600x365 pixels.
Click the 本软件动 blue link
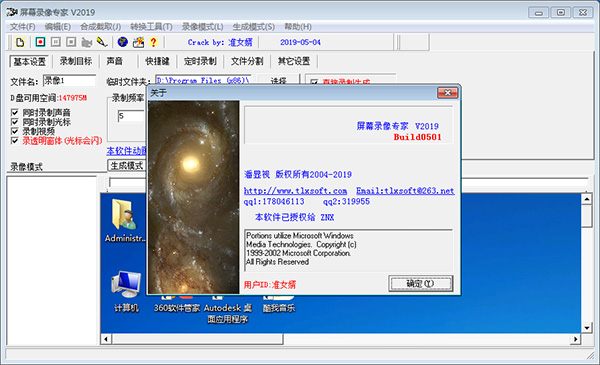tap(126, 151)
